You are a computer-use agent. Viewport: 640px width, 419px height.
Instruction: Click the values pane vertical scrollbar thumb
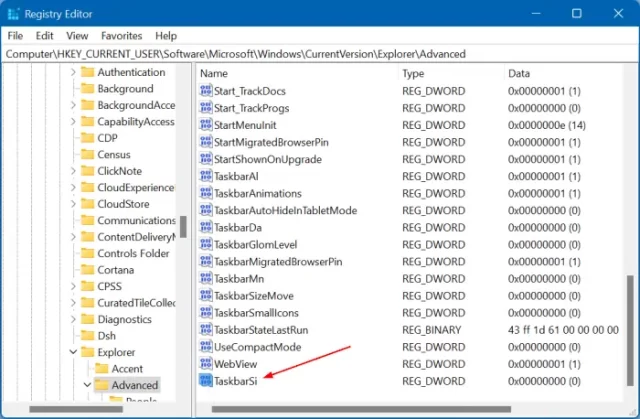(630, 330)
